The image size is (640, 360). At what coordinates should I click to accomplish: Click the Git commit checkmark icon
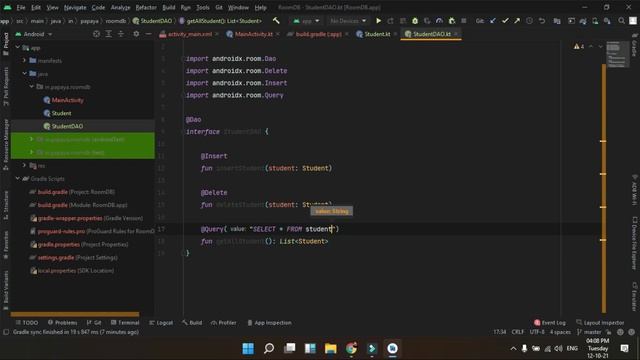click(505, 20)
